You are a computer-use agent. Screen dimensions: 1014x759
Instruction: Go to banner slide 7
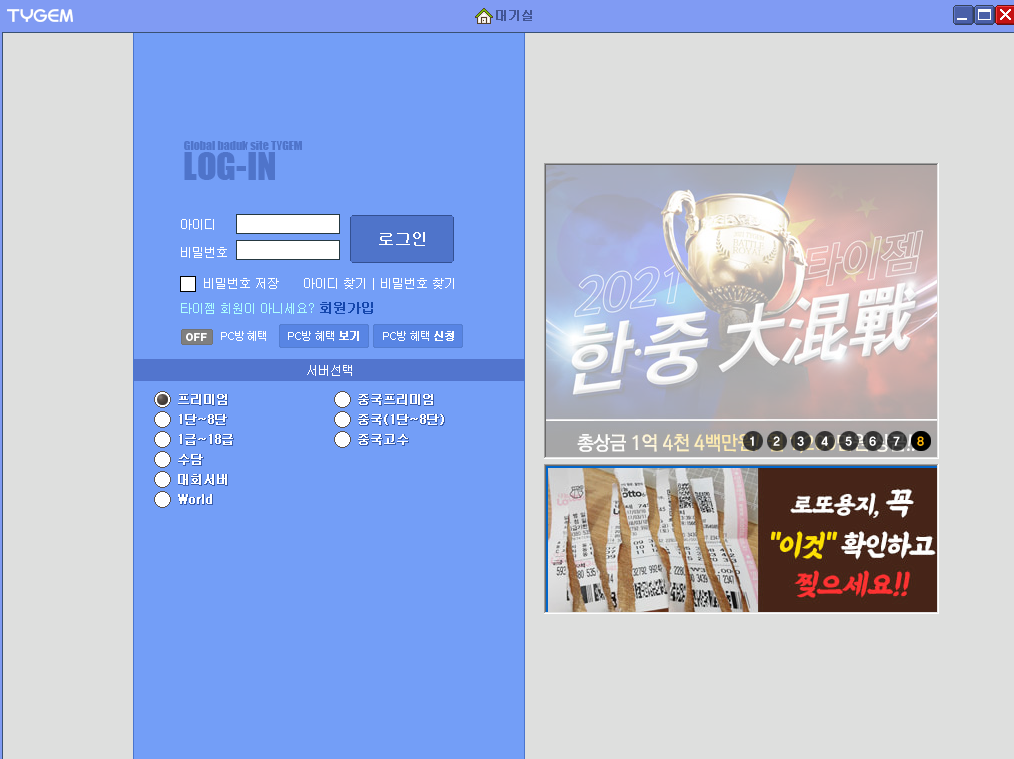[896, 442]
